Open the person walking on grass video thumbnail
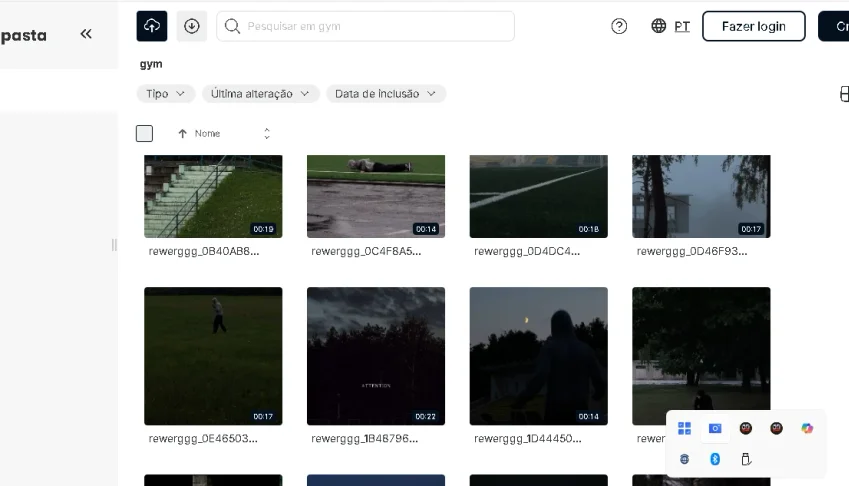The height and width of the screenshot is (486, 849). click(x=213, y=356)
